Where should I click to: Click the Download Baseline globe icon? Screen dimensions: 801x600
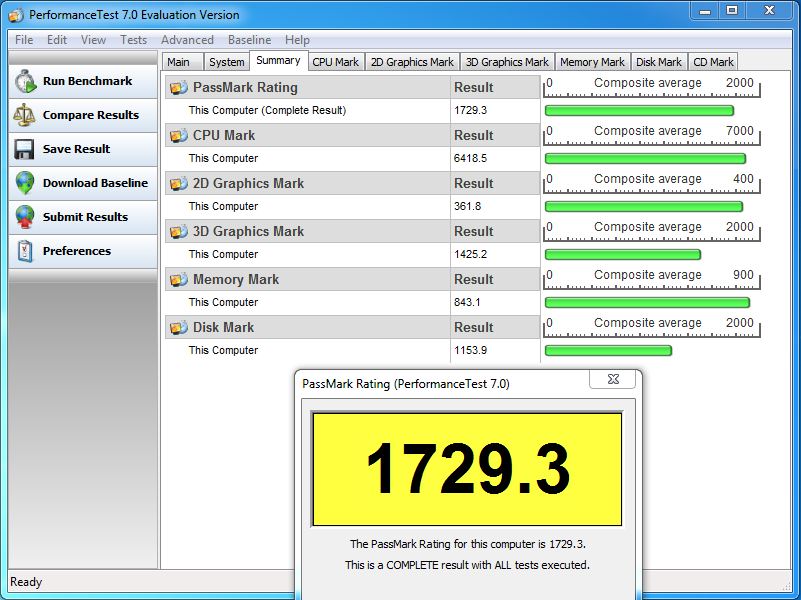tap(25, 184)
